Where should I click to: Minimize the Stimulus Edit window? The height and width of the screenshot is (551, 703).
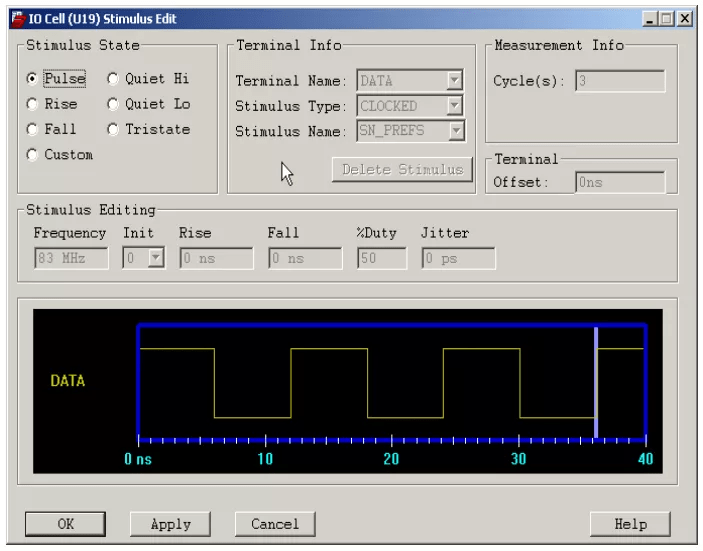[650, 19]
